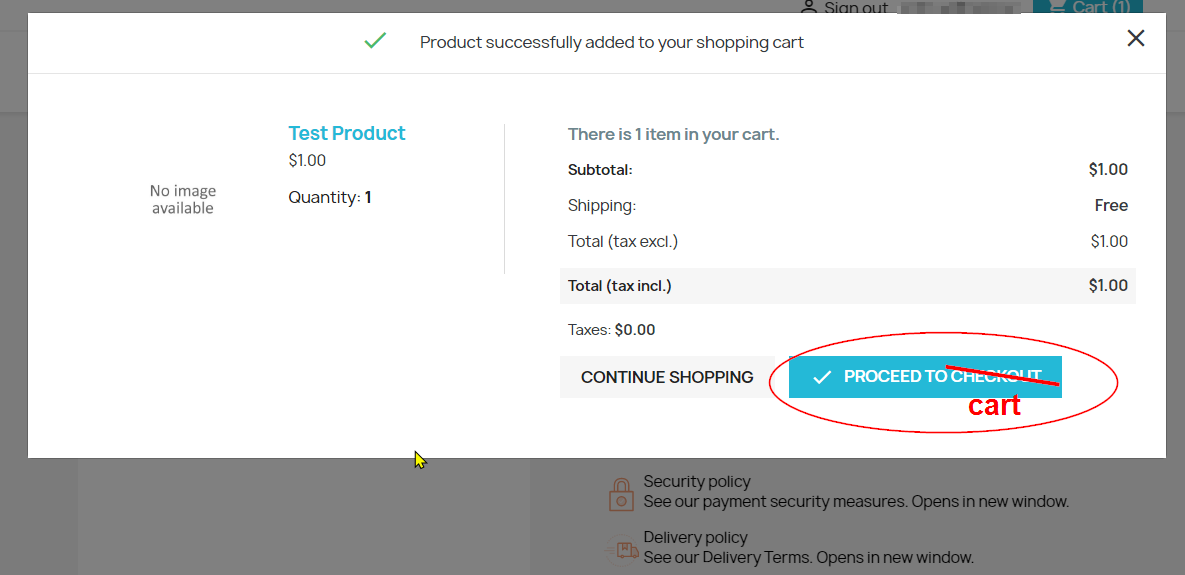
Task: Click the Continue Shopping button
Action: tap(667, 377)
